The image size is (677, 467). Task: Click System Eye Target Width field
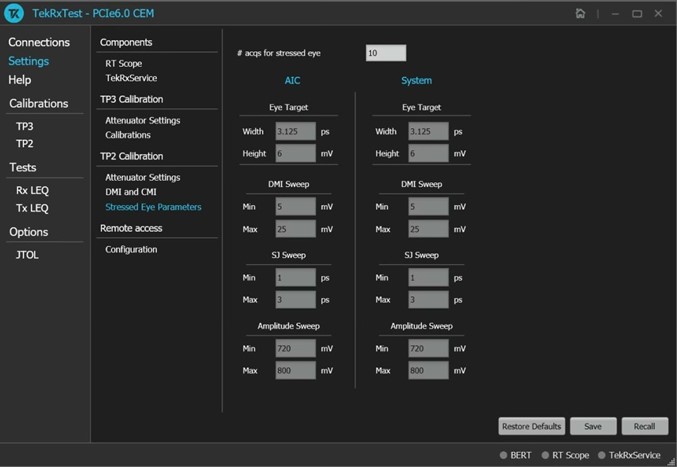[x=429, y=131]
